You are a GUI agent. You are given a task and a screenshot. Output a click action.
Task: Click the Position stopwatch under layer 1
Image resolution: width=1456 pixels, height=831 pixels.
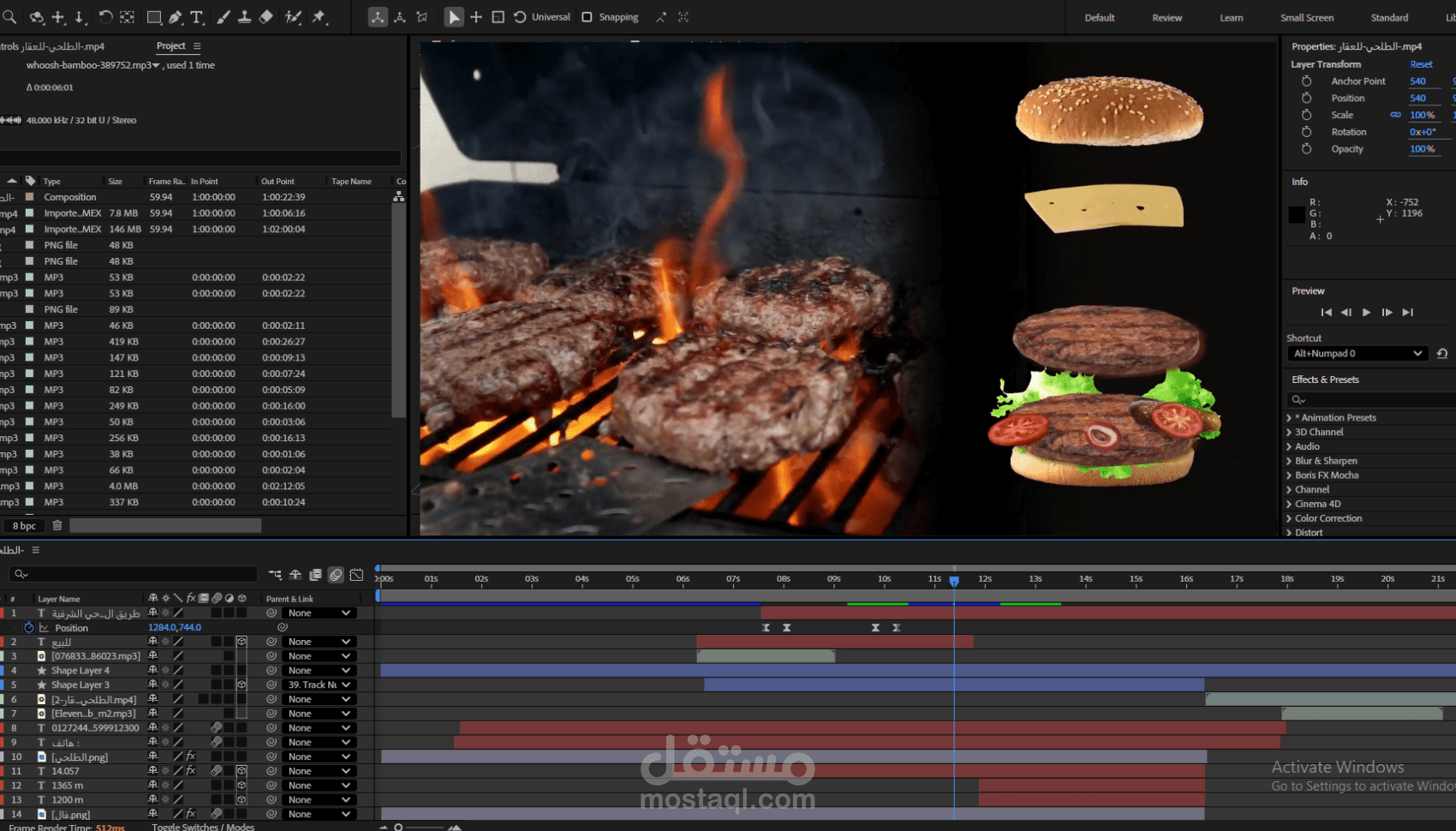point(29,628)
